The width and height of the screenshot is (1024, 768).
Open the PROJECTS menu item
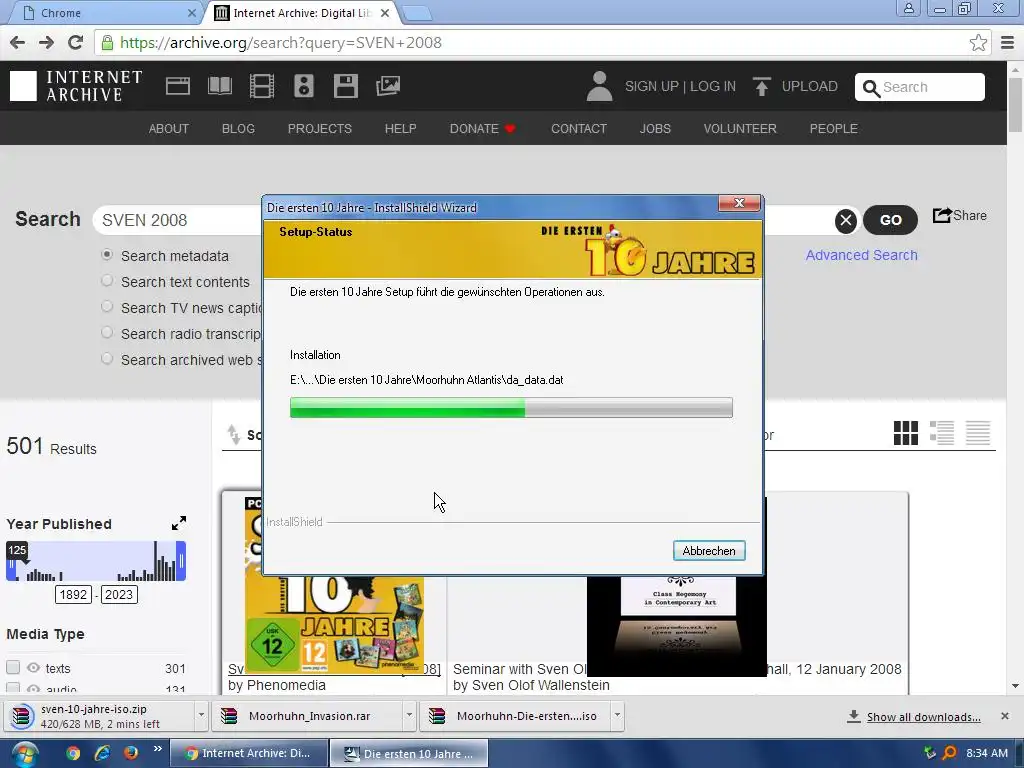[320, 129]
